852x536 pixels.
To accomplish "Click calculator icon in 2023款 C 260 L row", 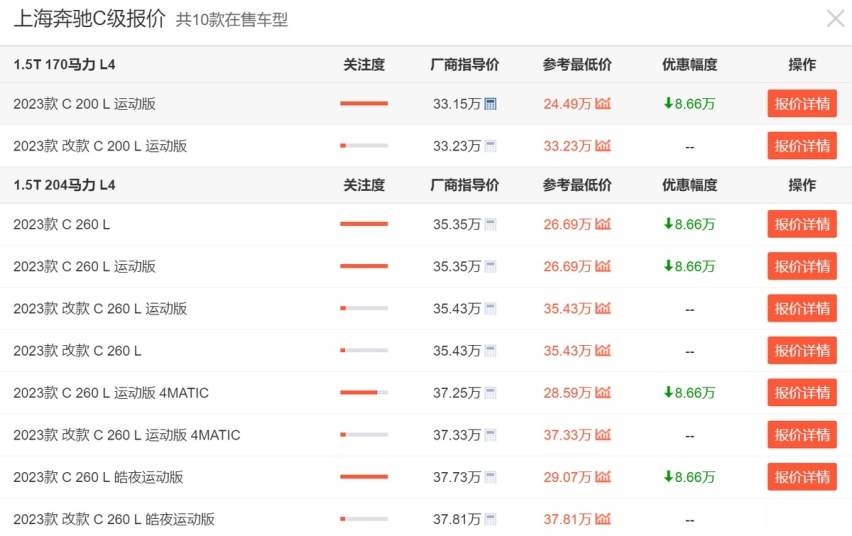I will click(x=490, y=224).
